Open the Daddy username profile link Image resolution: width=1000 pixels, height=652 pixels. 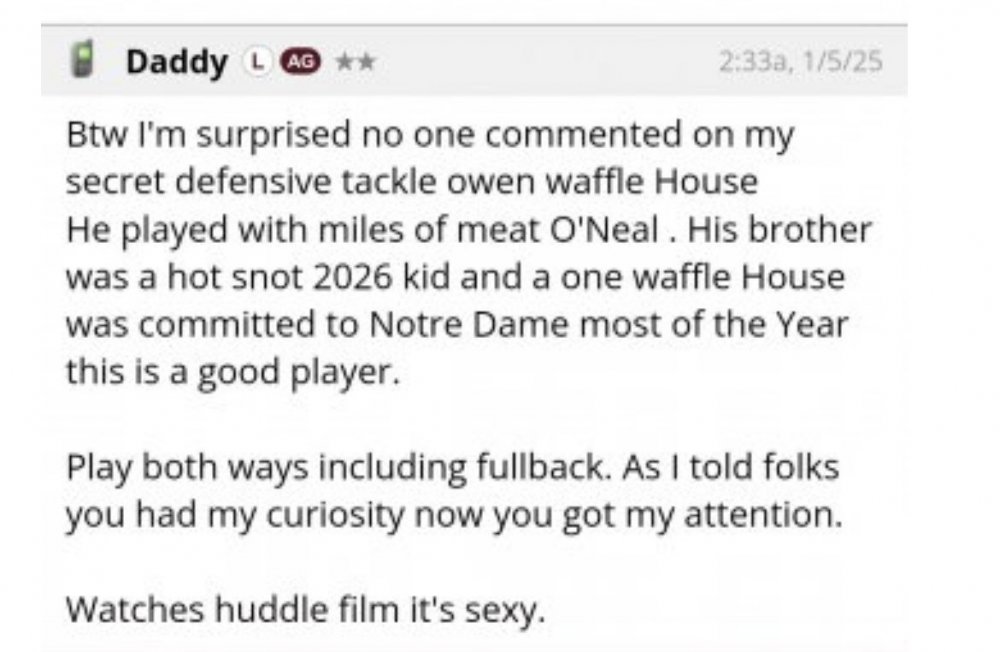(x=177, y=63)
